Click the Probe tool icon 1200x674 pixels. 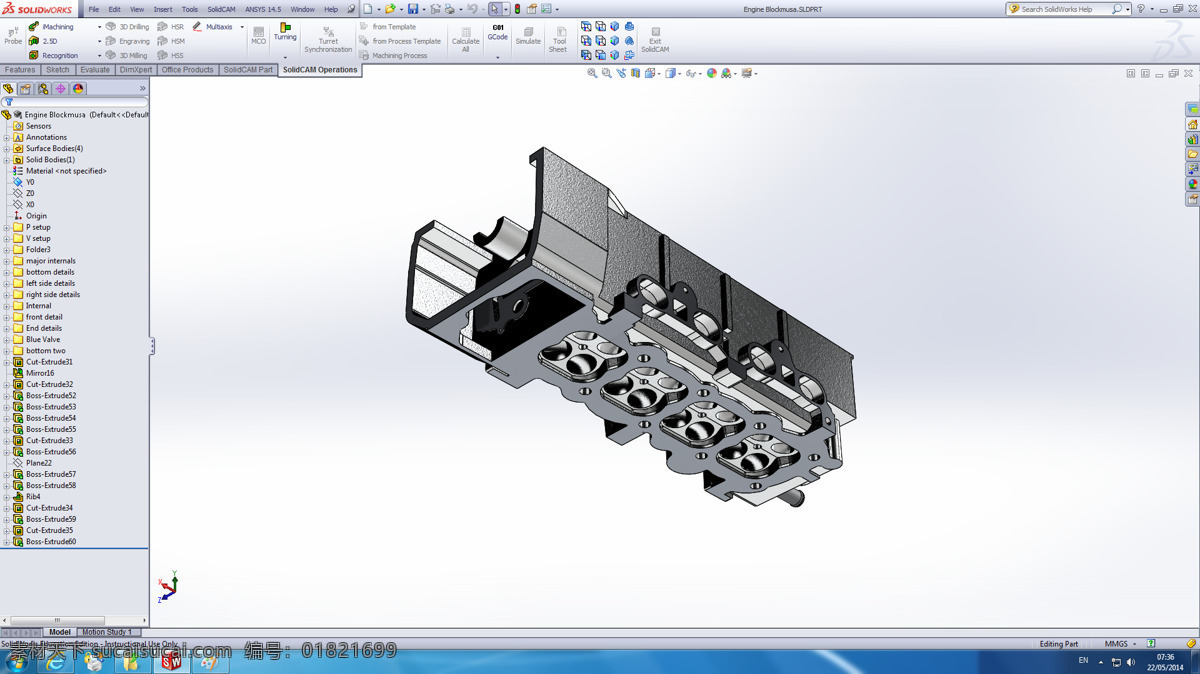pos(12,35)
